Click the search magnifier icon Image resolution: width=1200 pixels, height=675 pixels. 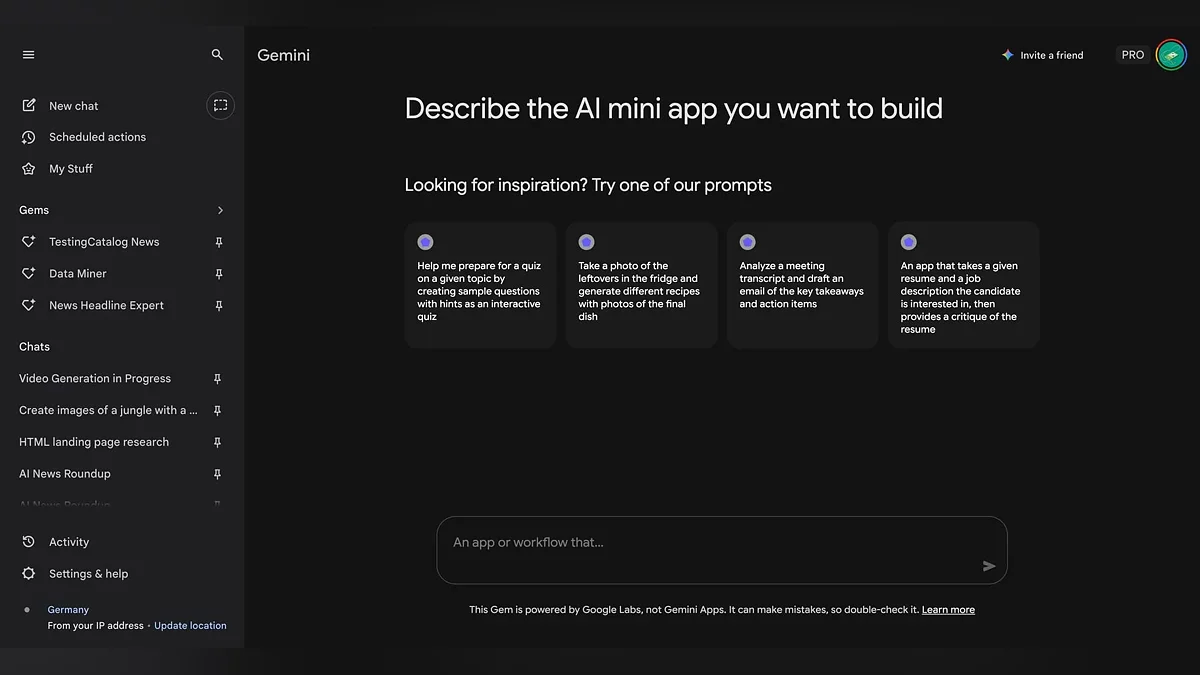click(x=217, y=55)
